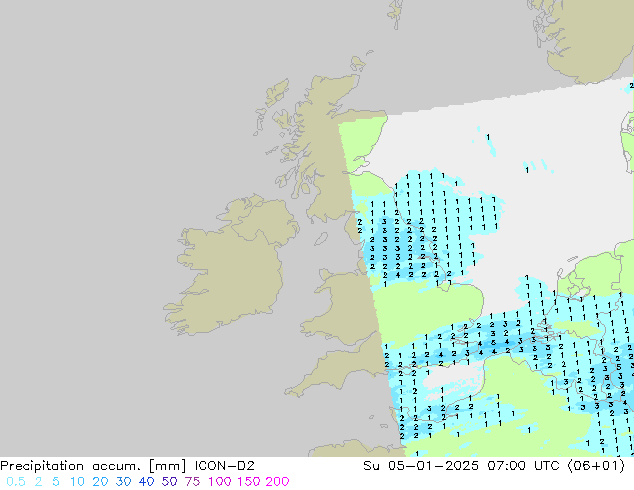
Task: Click the Orkney Islands on the map
Action: pyautogui.click(x=359, y=63)
